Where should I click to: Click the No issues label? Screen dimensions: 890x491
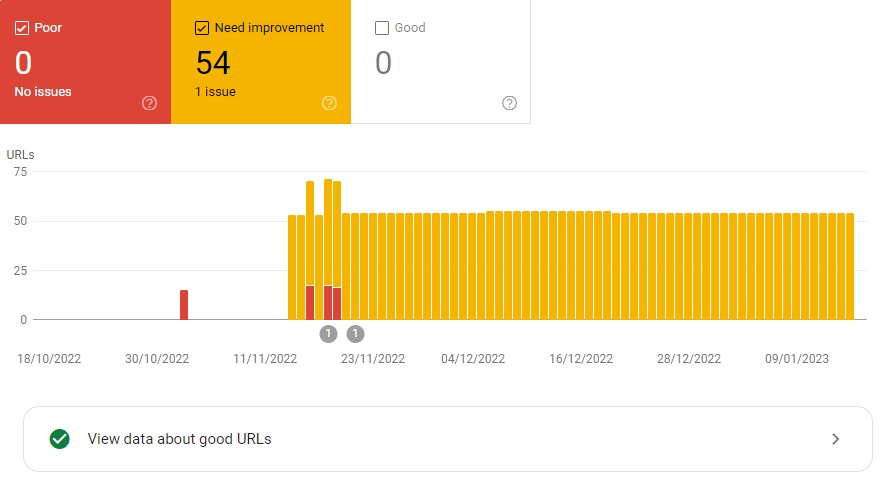[43, 91]
